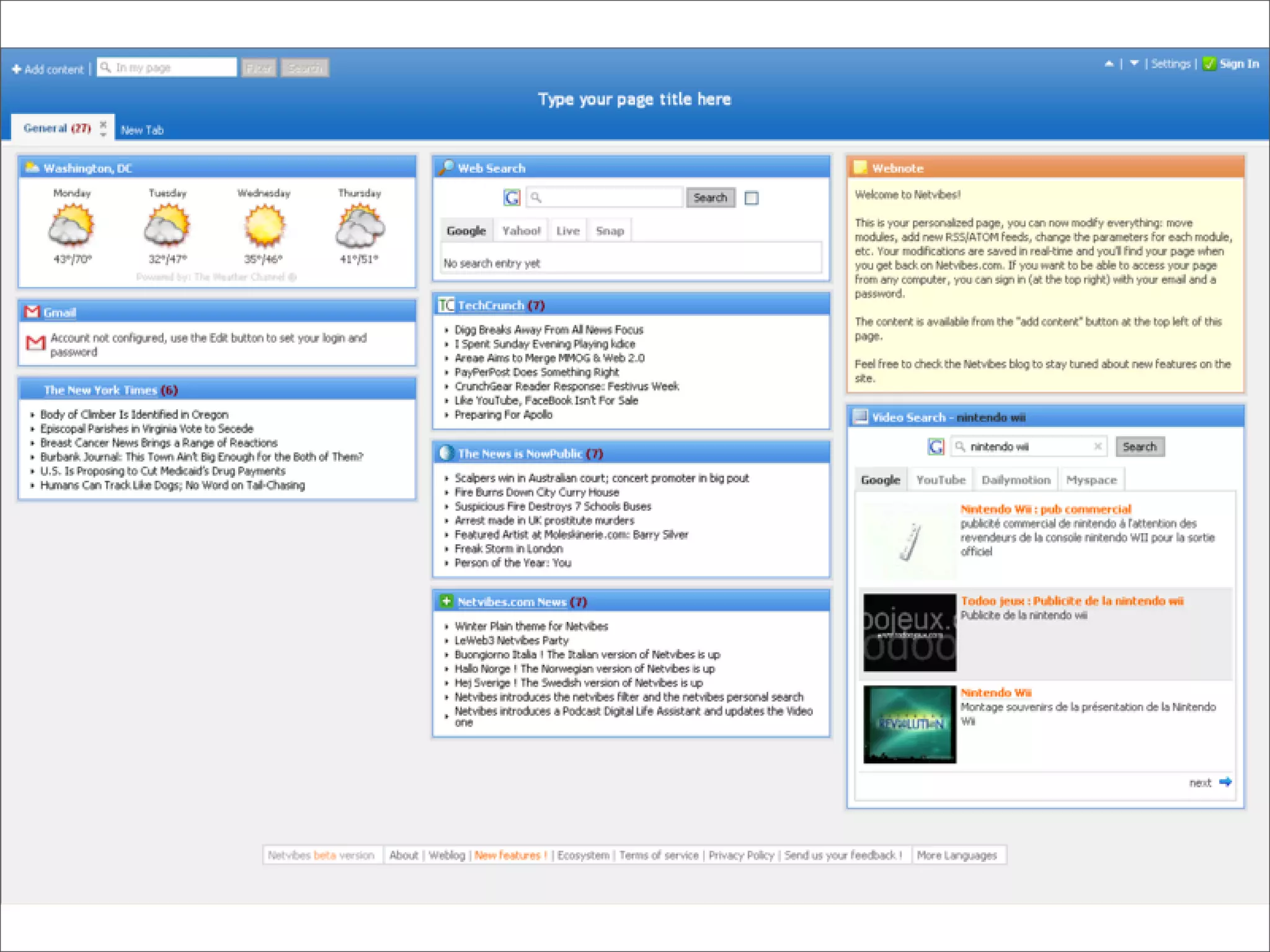Screen dimensions: 1270x952
Task: Click the greyed Filter button
Action: click(x=259, y=68)
